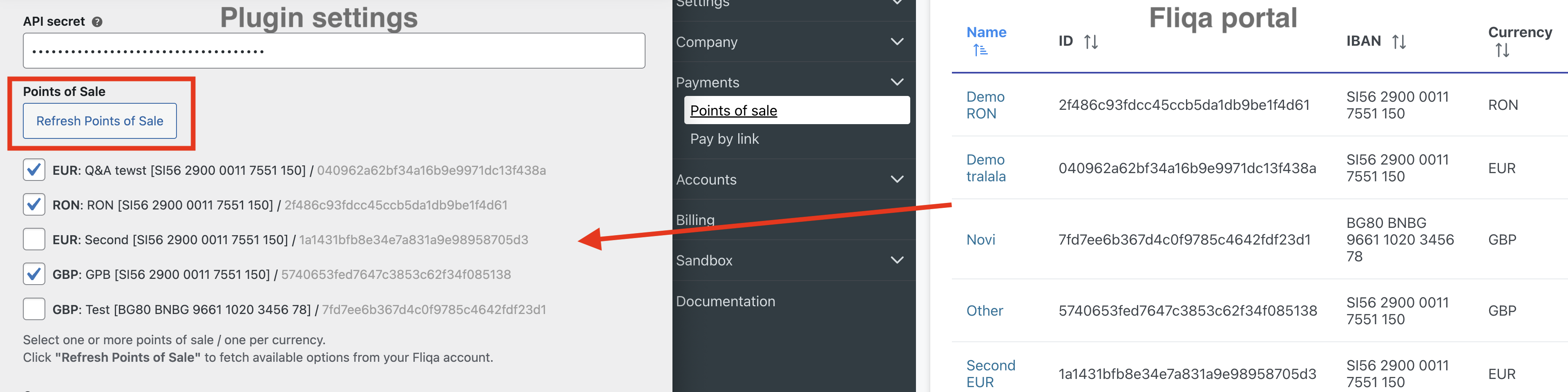The height and width of the screenshot is (392, 1568).
Task: Click into the API secret field
Action: click(x=333, y=51)
